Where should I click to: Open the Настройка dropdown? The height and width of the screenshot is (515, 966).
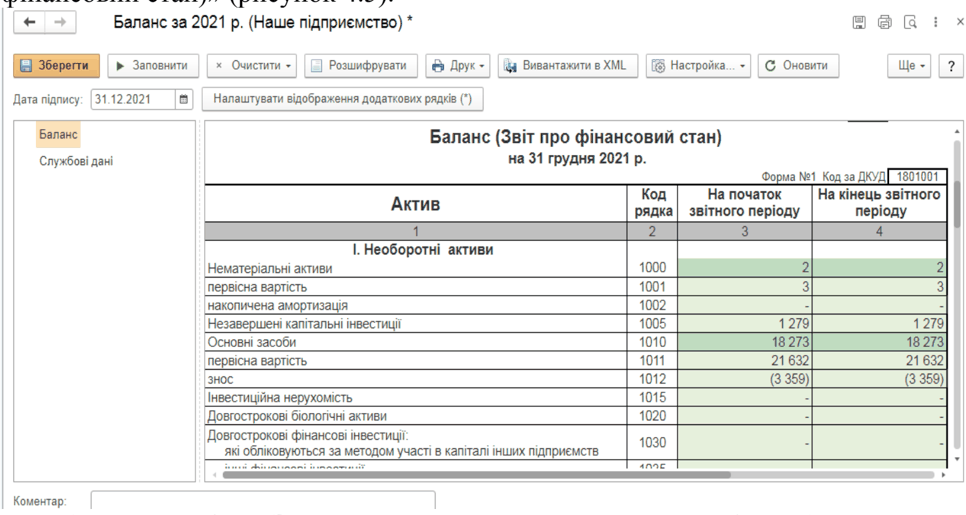(698, 66)
